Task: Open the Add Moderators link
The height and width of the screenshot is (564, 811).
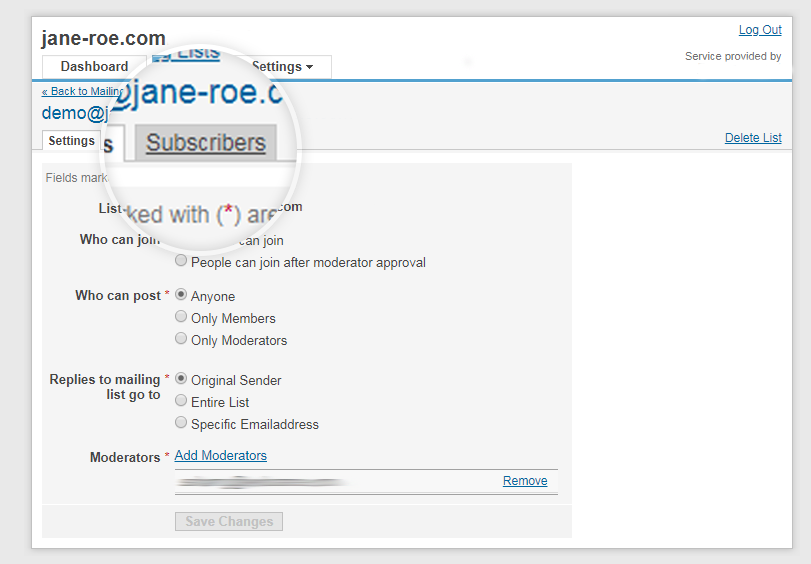Action: click(x=220, y=456)
